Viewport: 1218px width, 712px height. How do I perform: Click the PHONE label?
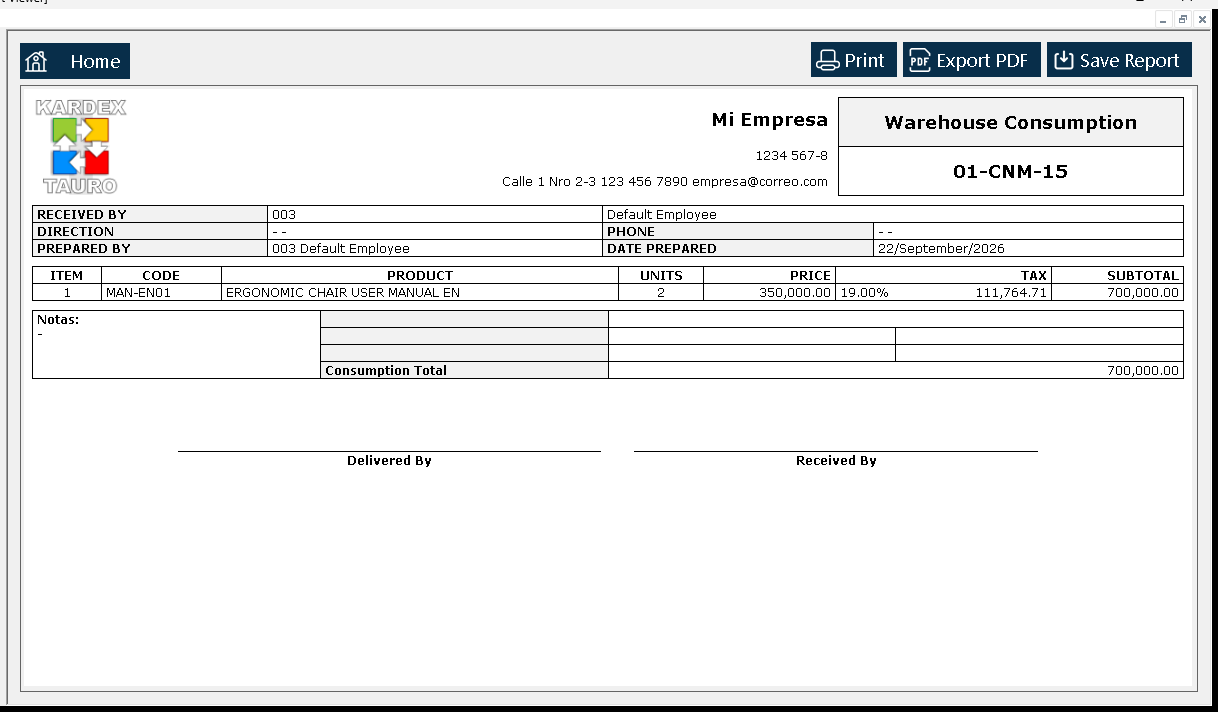(631, 231)
